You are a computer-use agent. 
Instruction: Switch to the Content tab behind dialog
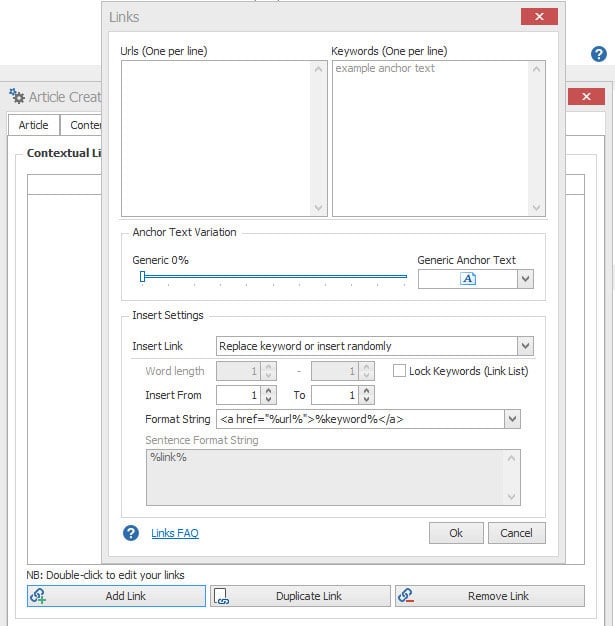(81, 125)
